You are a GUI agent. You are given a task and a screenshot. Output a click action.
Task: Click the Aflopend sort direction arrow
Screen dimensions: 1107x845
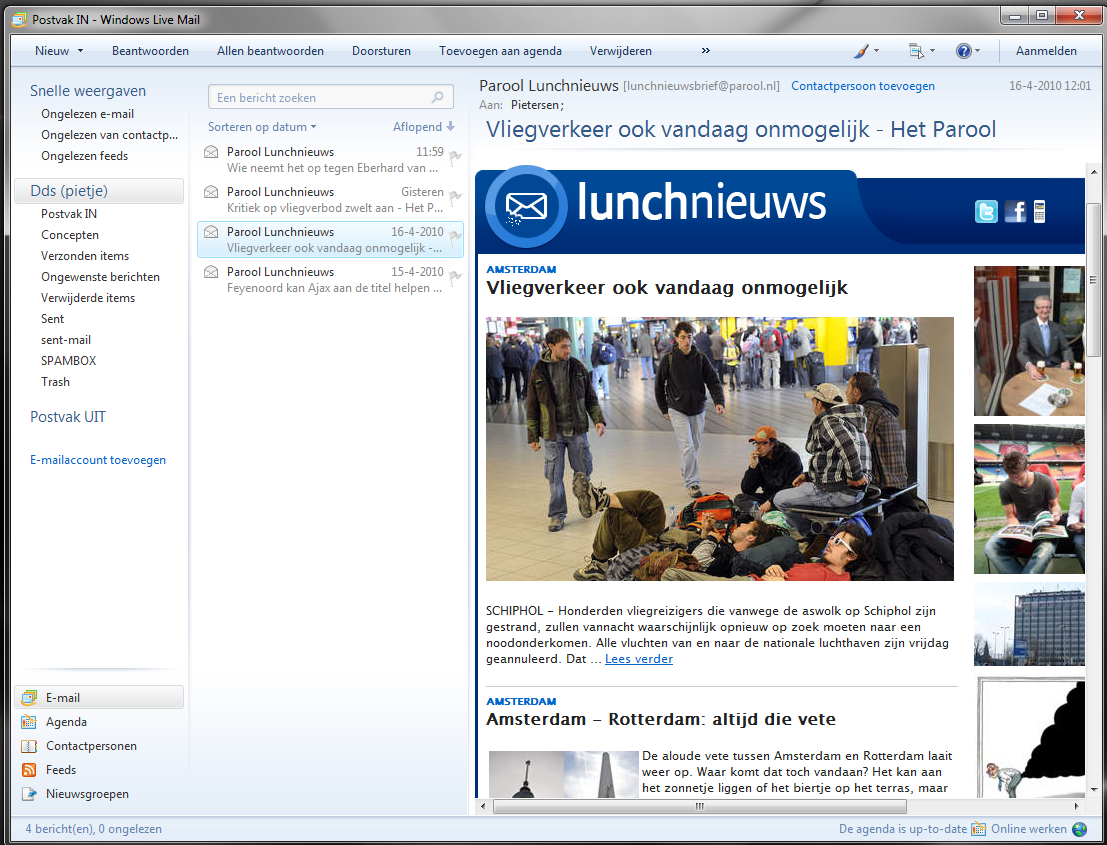click(450, 126)
